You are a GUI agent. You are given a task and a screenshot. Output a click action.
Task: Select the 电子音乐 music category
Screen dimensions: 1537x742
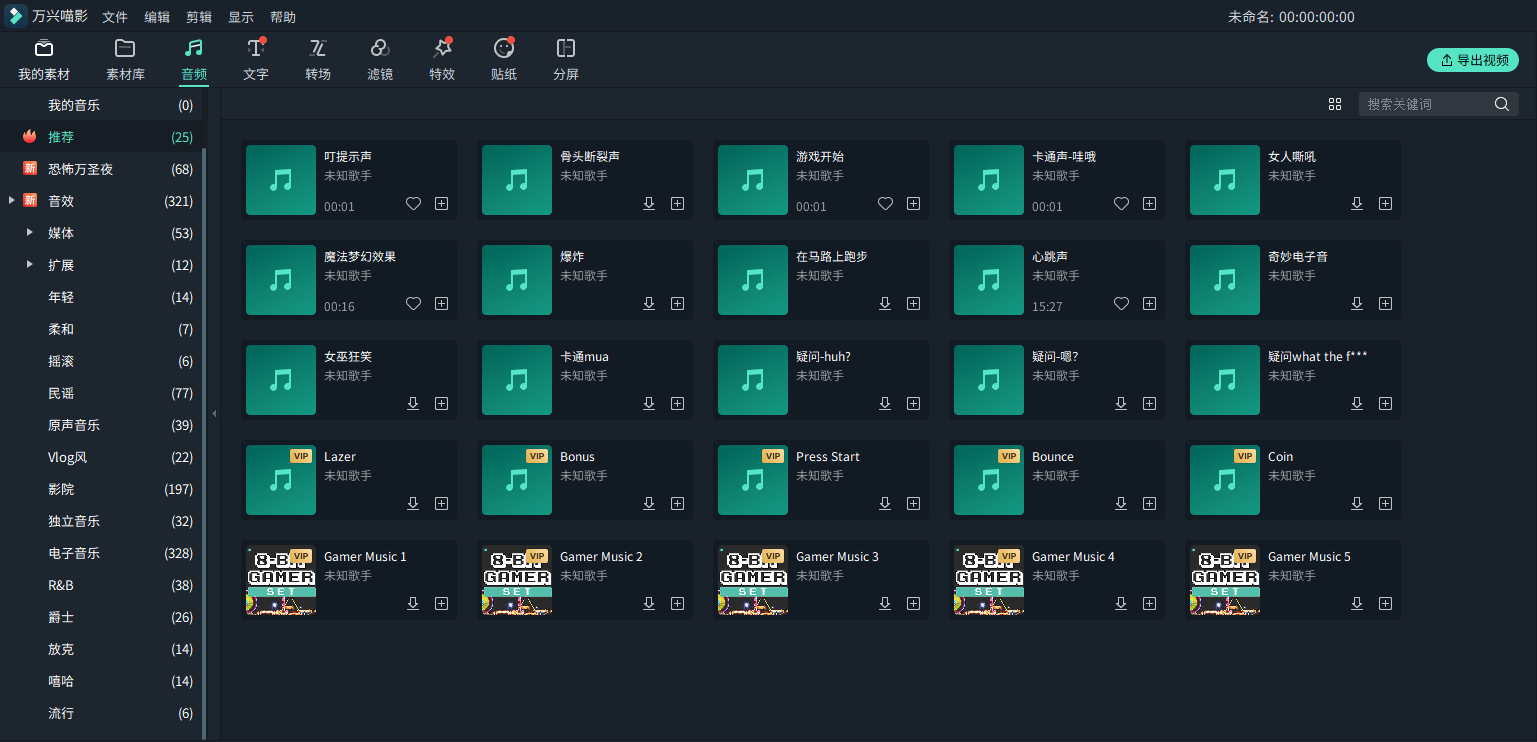tap(75, 553)
